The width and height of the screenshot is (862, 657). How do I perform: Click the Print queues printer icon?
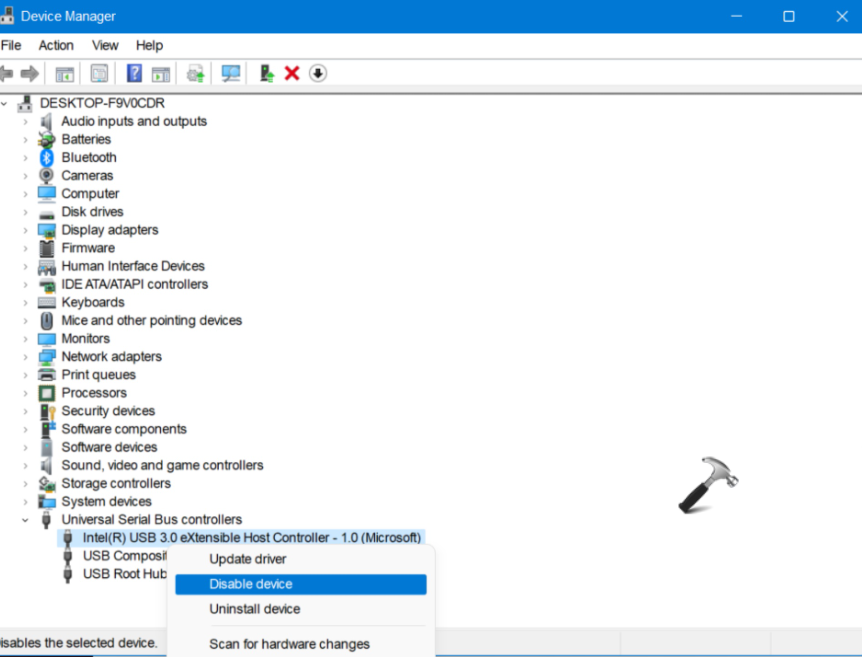tap(47, 375)
